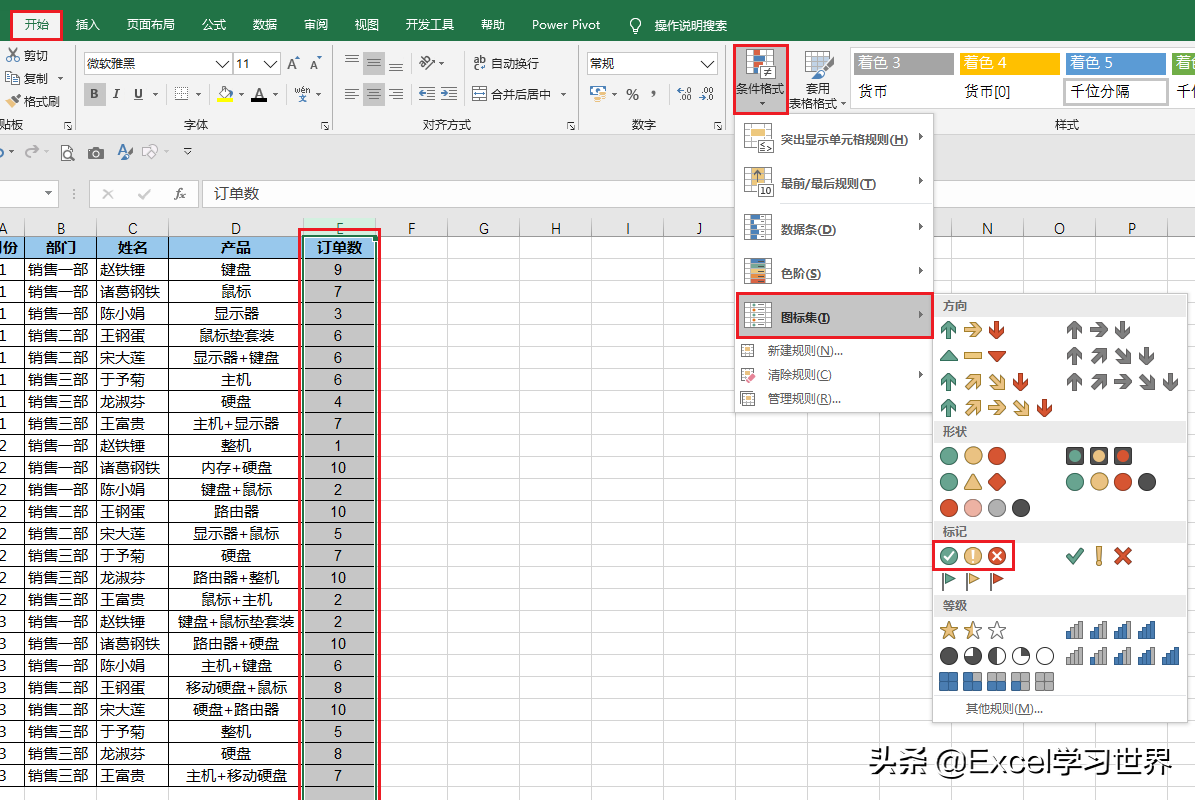Apply the 着色 3 gray cell style
This screenshot has height=800, width=1195.
[x=903, y=63]
